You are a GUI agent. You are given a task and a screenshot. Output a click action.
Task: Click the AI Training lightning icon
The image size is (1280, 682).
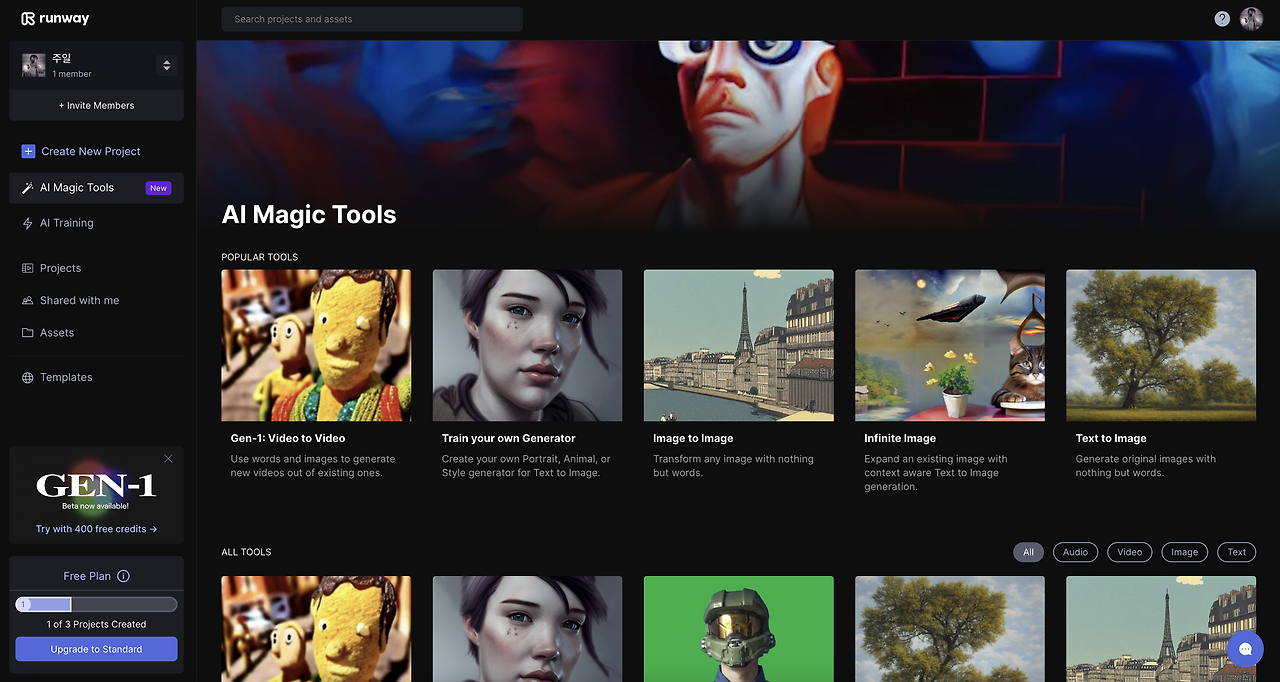28,223
